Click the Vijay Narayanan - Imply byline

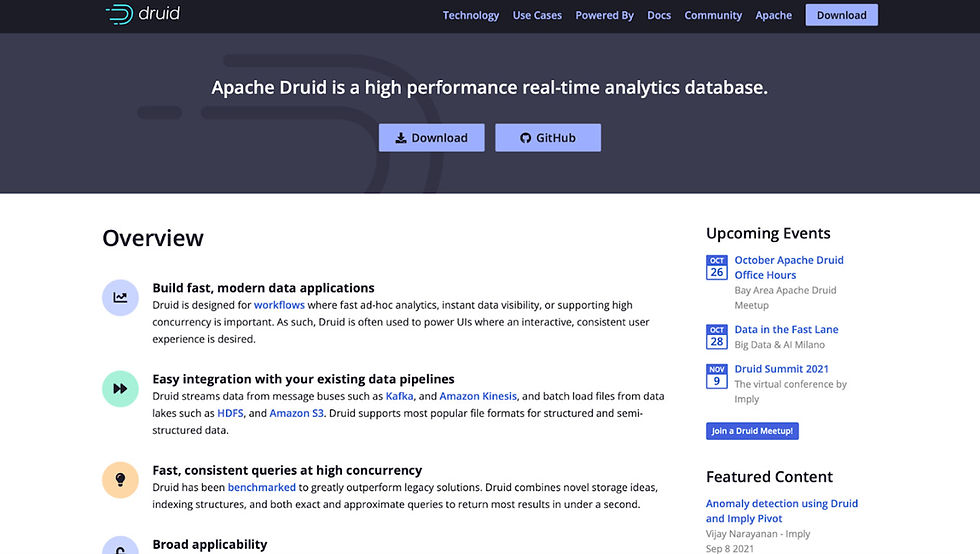click(x=758, y=534)
